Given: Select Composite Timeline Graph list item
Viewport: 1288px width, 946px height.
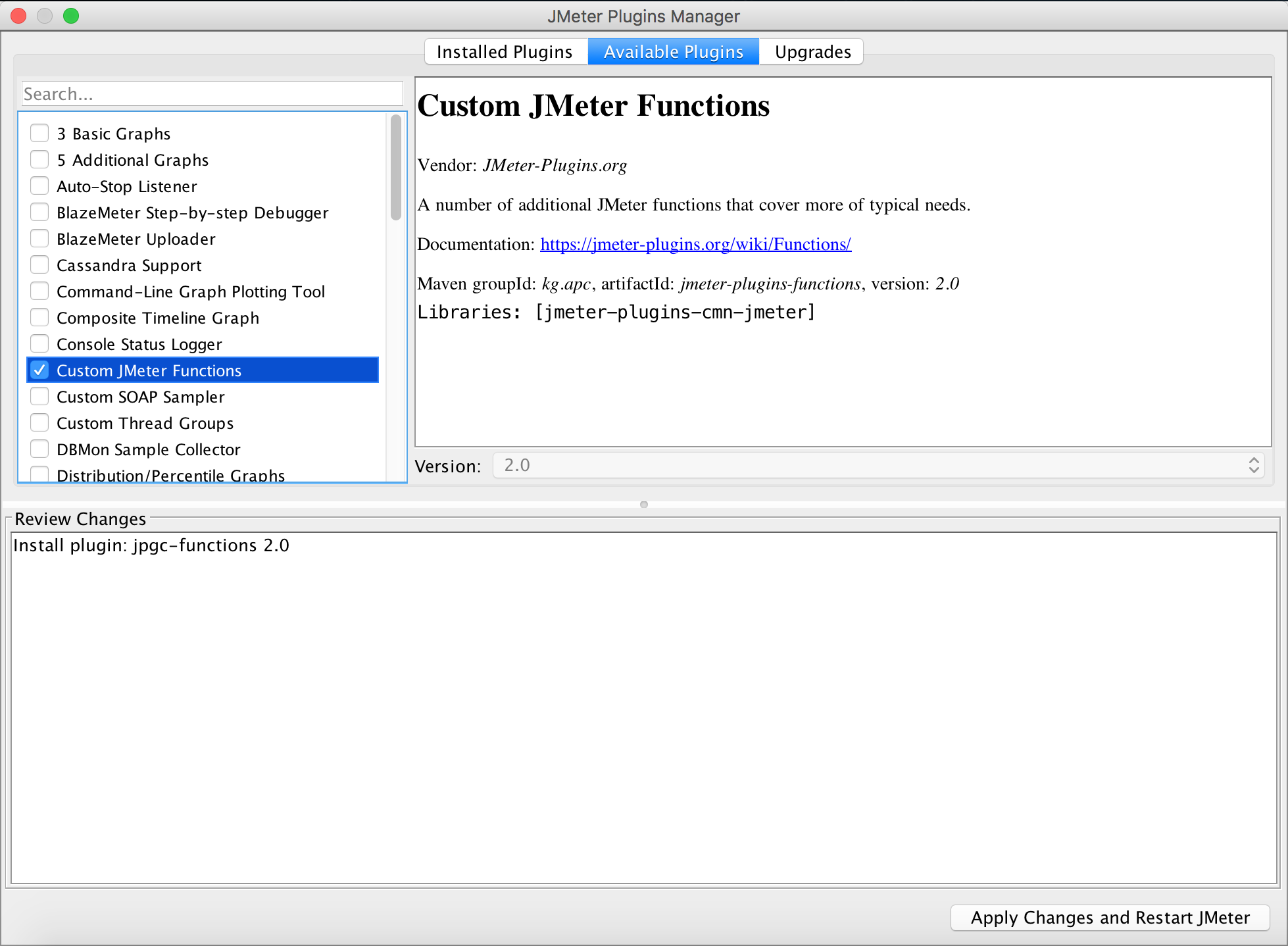Looking at the screenshot, I should 158,318.
